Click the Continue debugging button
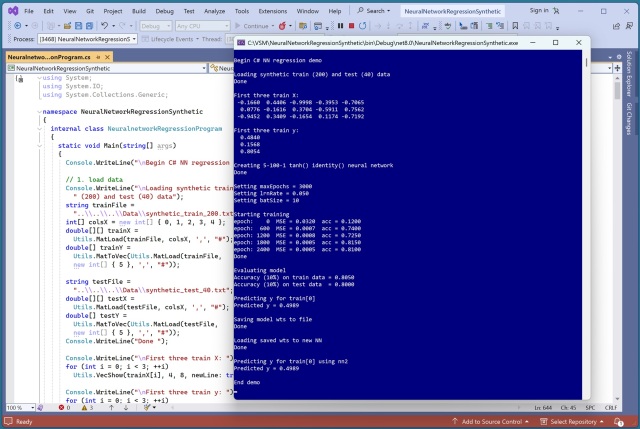Viewport: 640px width, 429px height. tap(251, 26)
